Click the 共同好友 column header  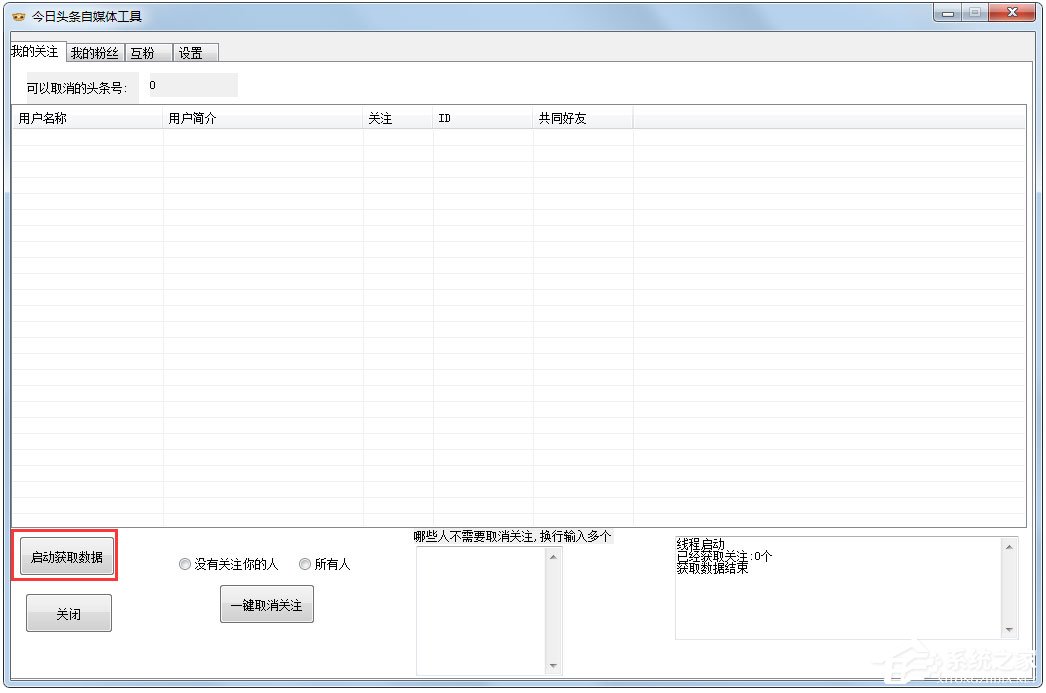click(x=582, y=119)
